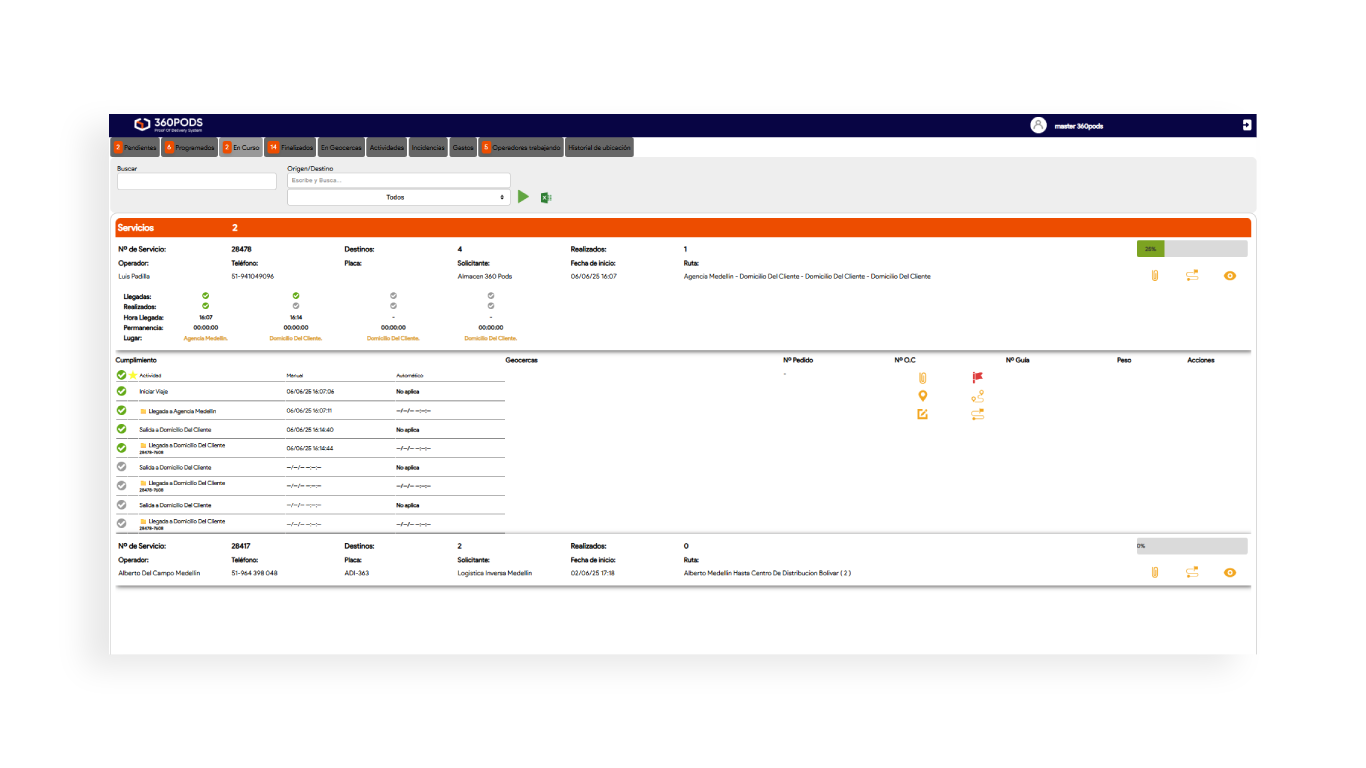Screen dimensions: 1366x768
Task: Open folder icon for Llegada a Agencia Medellín
Action: pos(143,411)
